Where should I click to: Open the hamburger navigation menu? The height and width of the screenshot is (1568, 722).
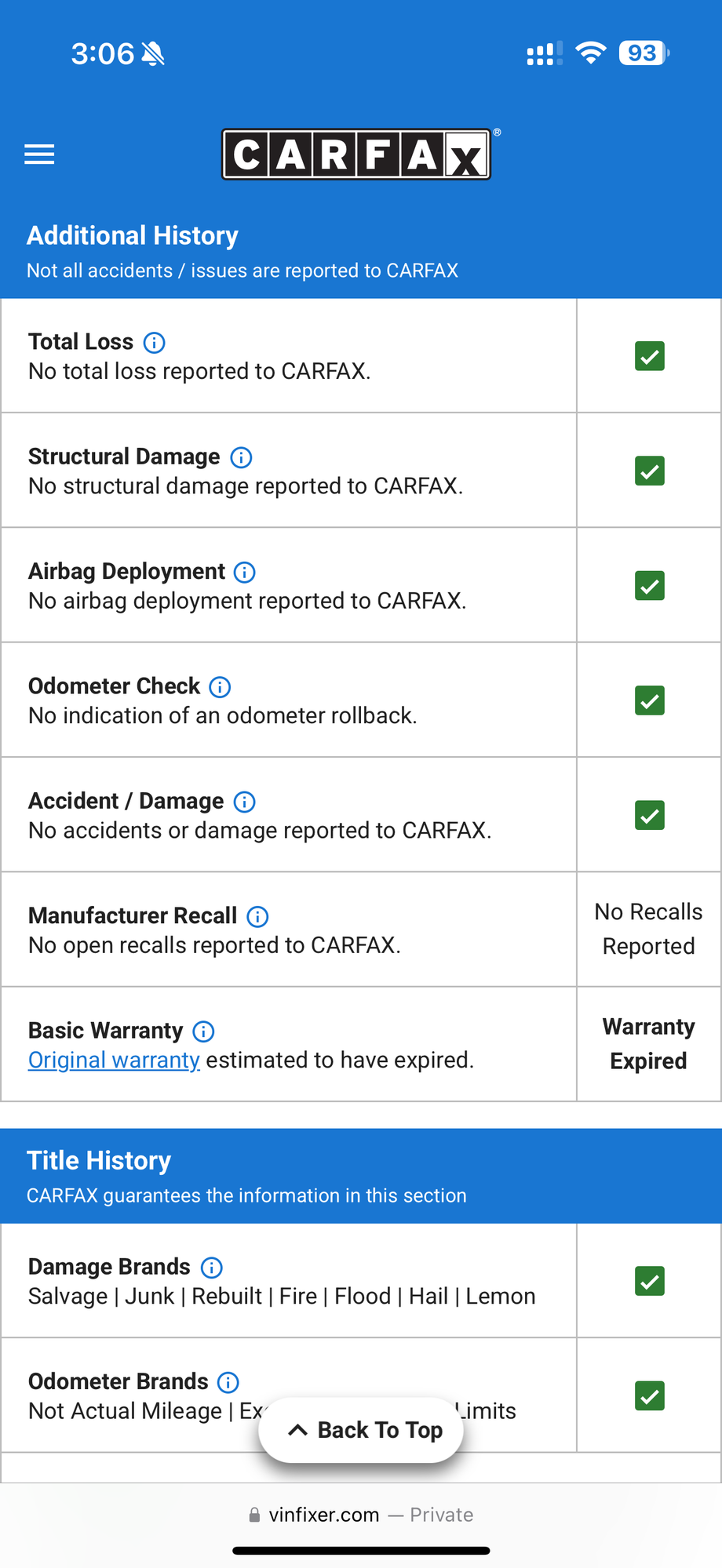click(39, 155)
